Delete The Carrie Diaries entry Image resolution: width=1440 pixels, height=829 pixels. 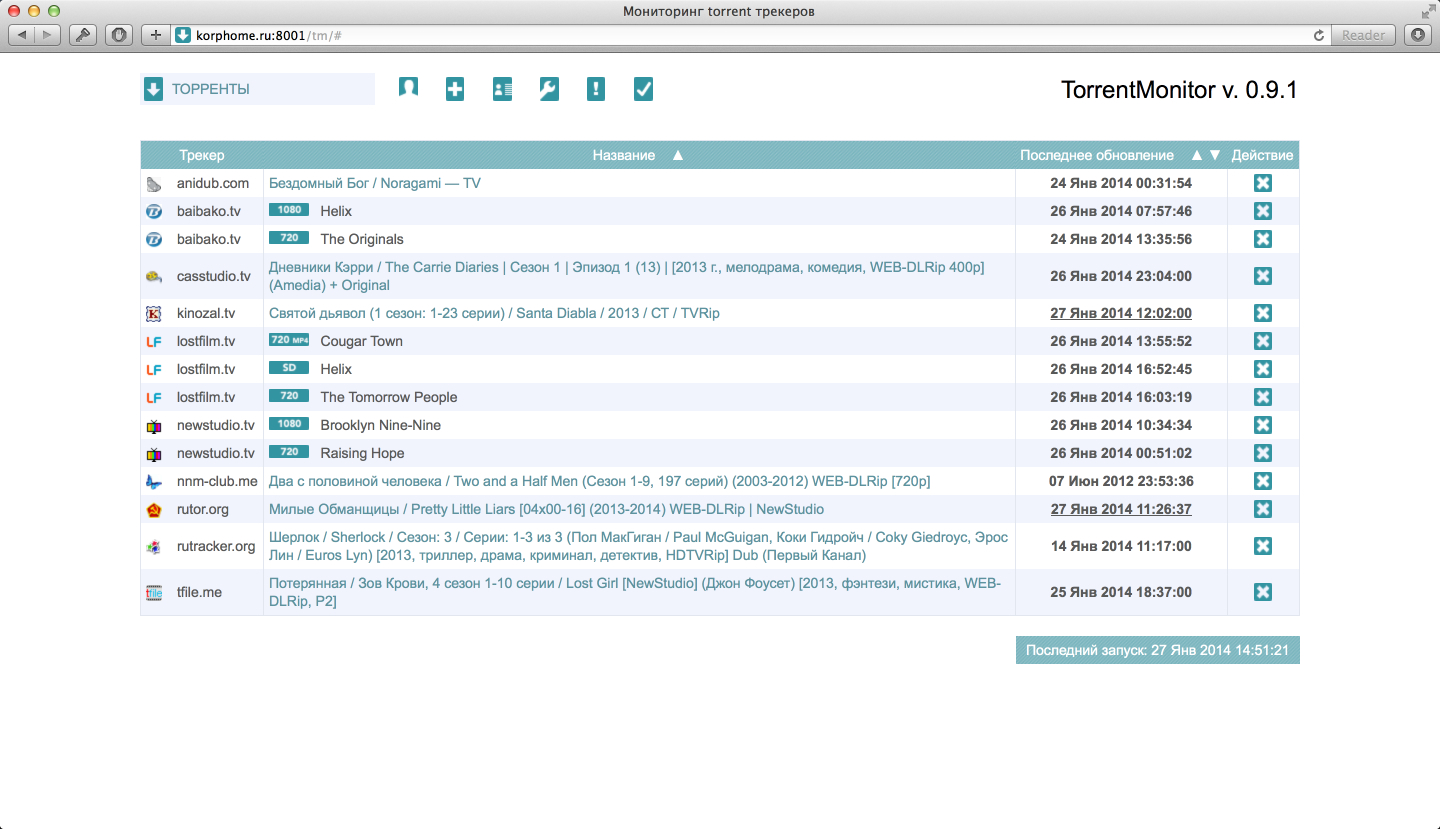click(1263, 276)
